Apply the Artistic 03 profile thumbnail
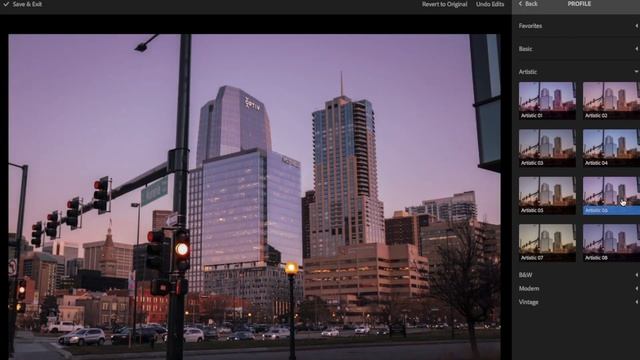640x360 pixels. [x=547, y=148]
